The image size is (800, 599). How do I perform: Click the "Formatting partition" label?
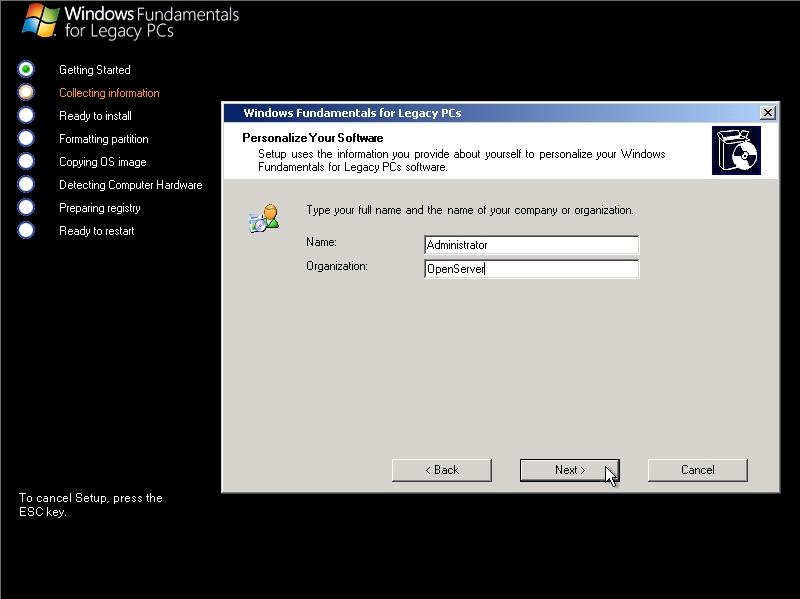(104, 139)
